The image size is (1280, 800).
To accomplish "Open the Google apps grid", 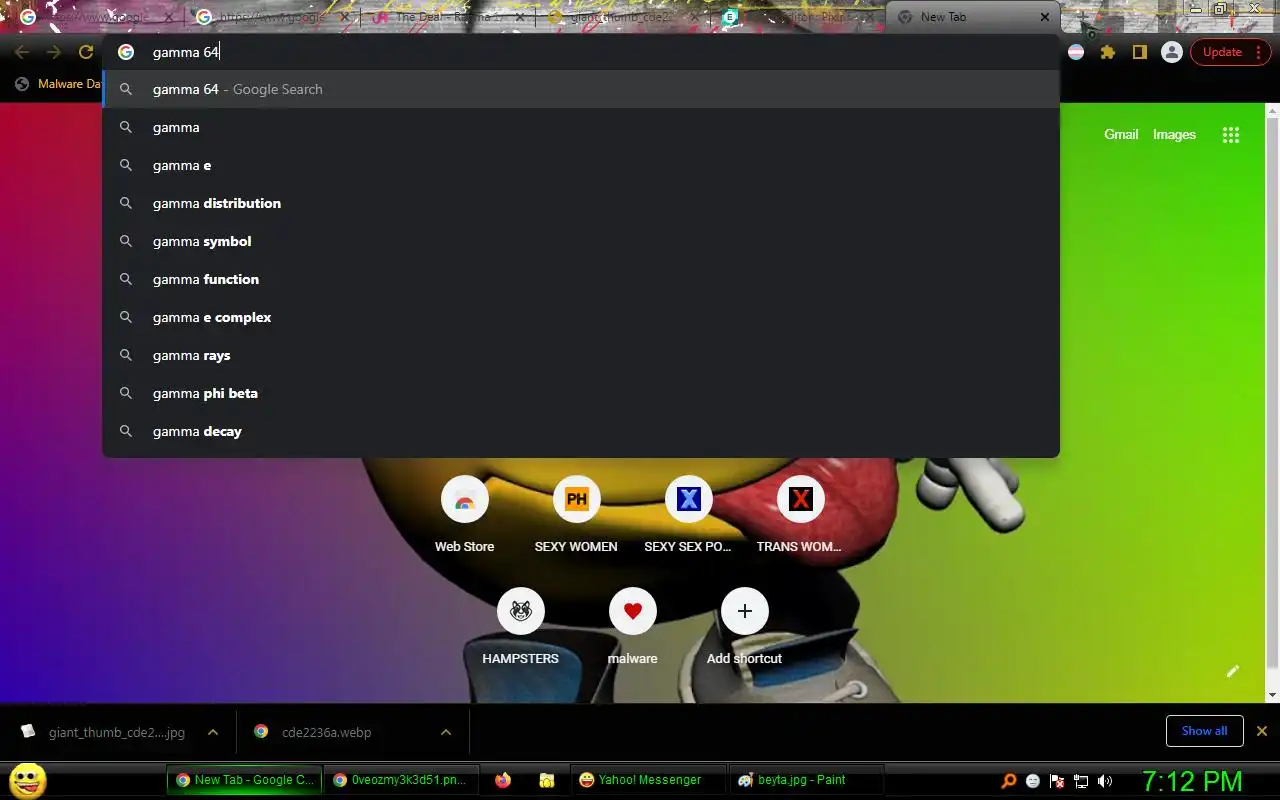I will click(1231, 135).
